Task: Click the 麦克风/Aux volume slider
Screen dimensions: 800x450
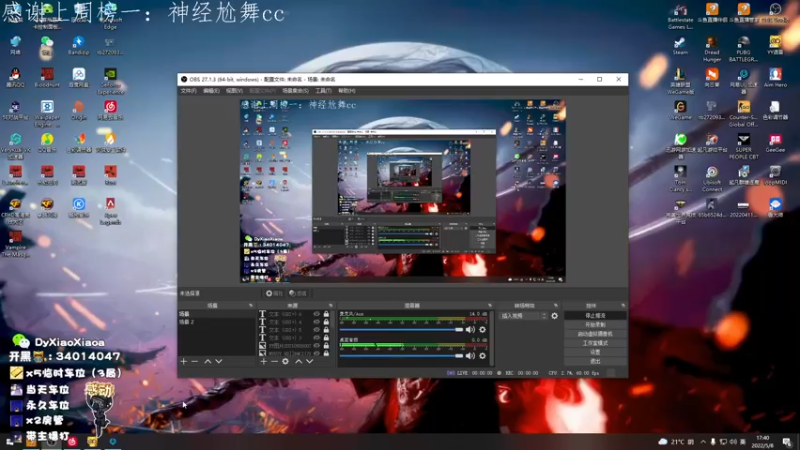Action: tap(401, 330)
